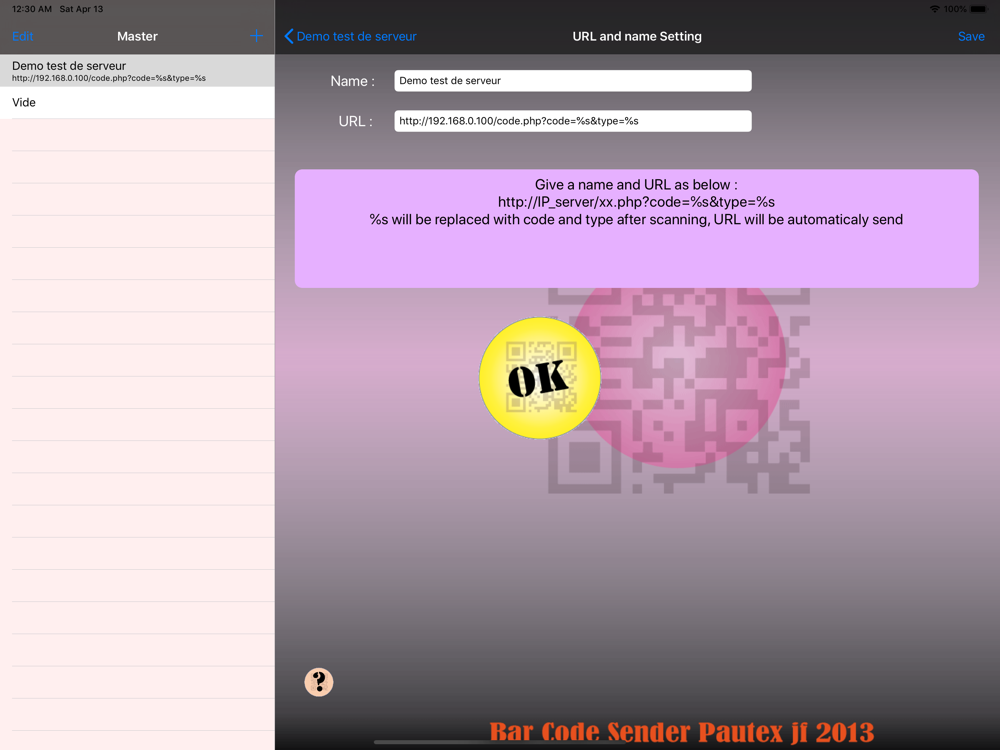Tap the yellow OK button
This screenshot has height=750, width=1000.
point(540,378)
